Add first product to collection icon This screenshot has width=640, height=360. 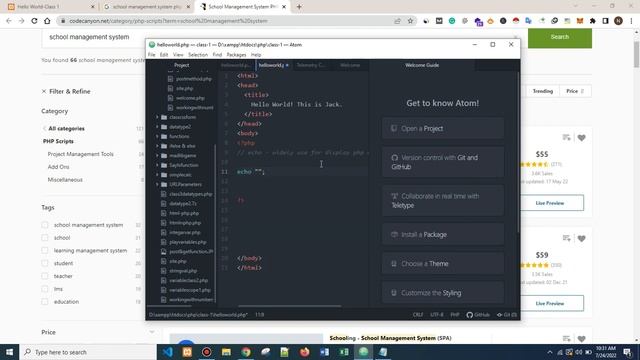[567, 138]
